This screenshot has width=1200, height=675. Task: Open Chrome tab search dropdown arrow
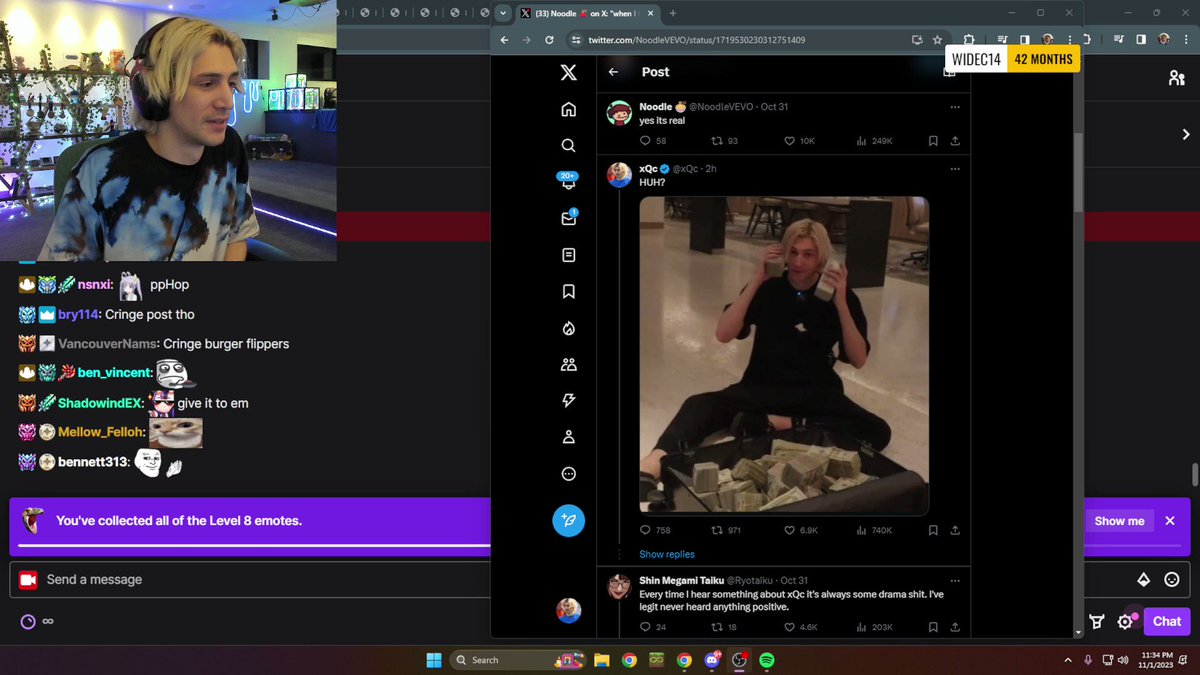(503, 13)
